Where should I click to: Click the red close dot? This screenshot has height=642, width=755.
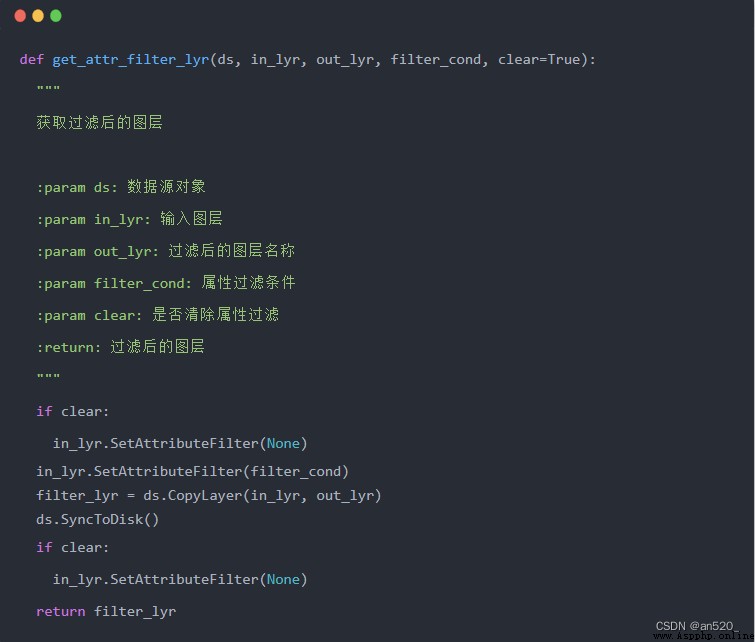tap(20, 16)
